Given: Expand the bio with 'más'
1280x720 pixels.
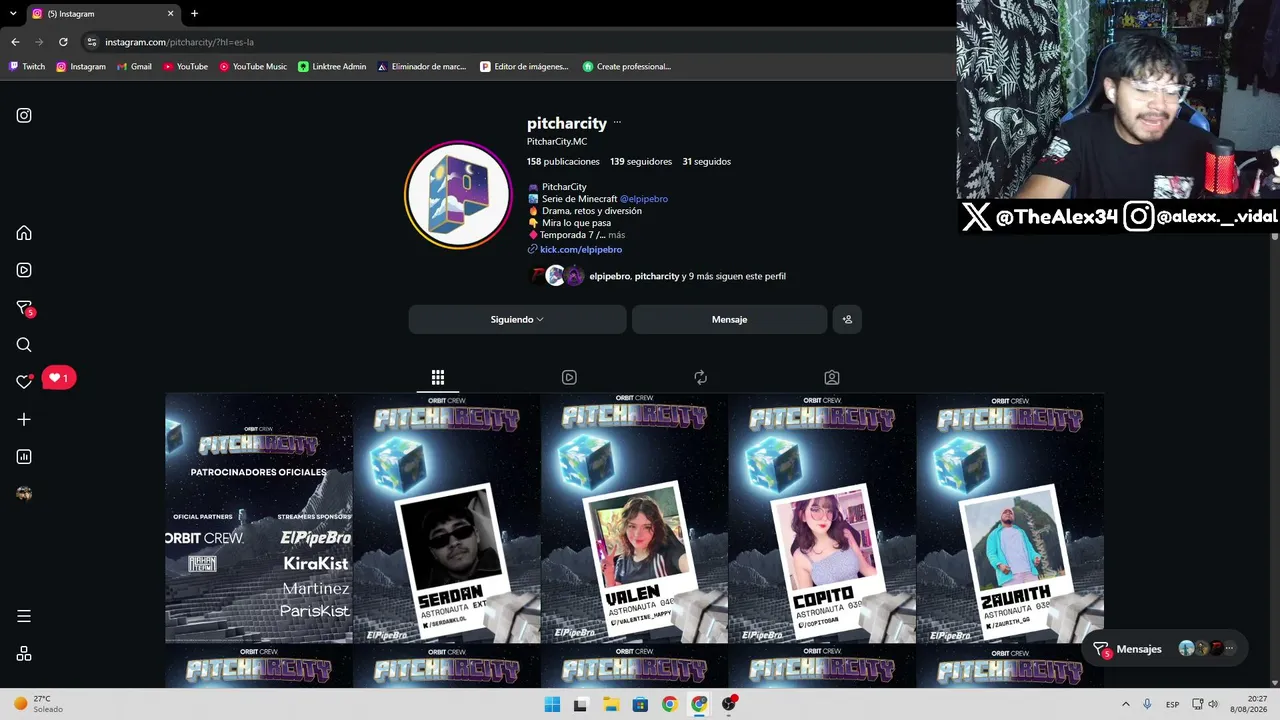Looking at the screenshot, I should (616, 235).
